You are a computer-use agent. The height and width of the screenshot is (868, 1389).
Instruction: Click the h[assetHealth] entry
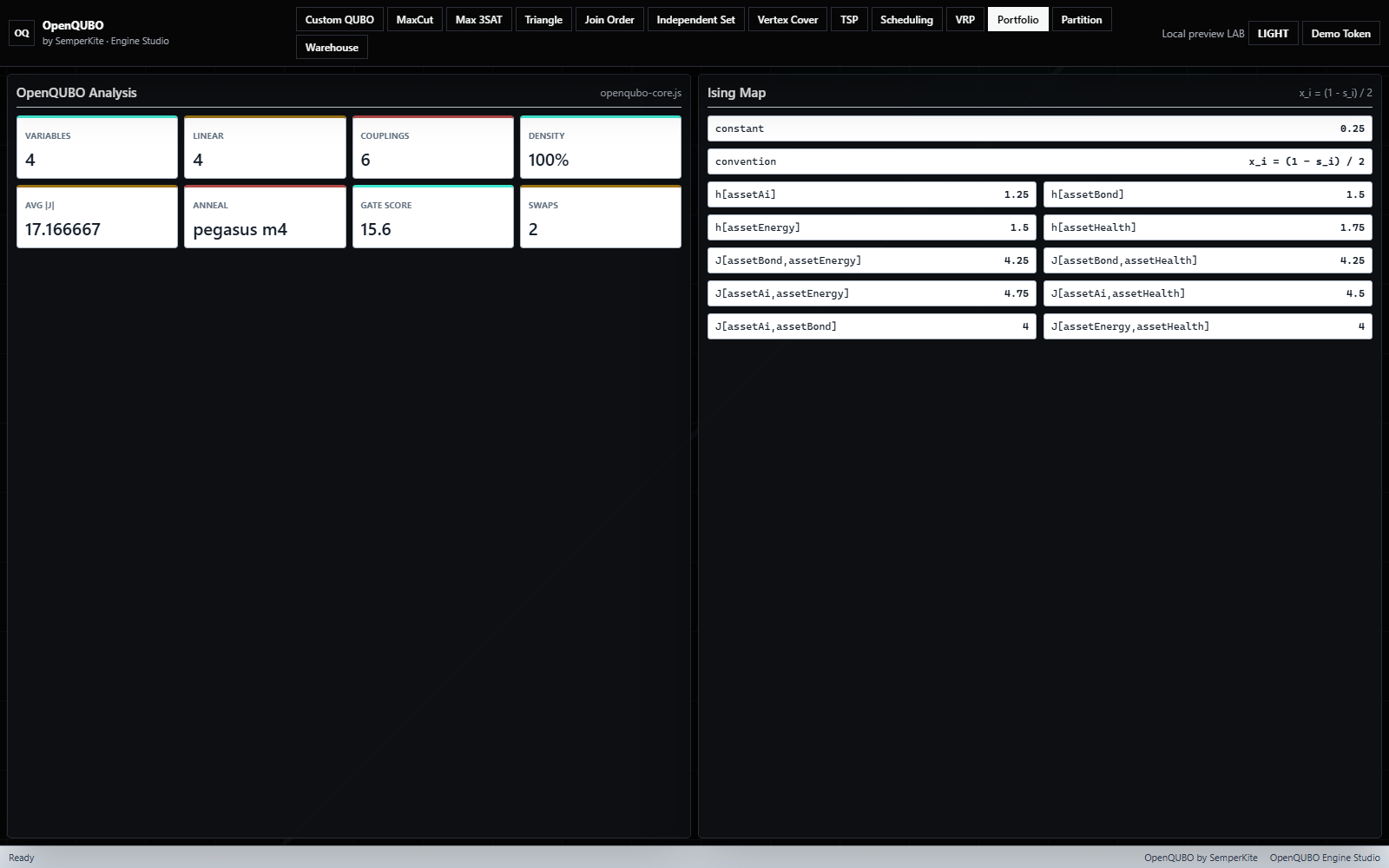(1208, 227)
